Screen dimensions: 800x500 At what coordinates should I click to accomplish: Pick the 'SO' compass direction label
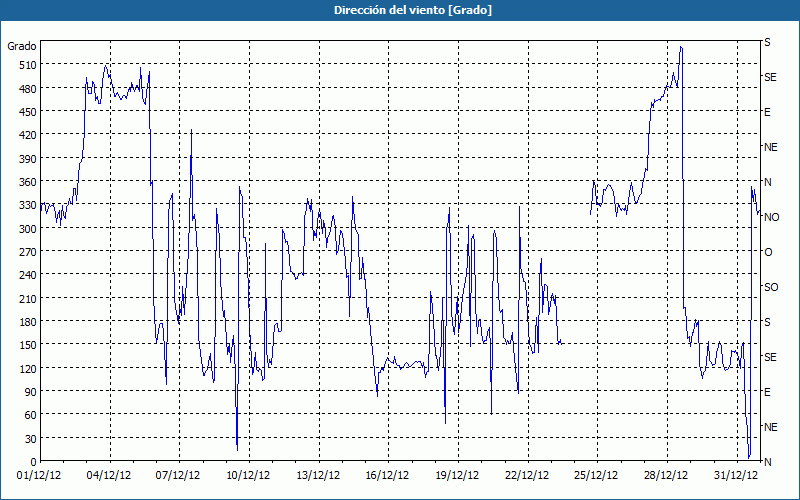coord(771,287)
